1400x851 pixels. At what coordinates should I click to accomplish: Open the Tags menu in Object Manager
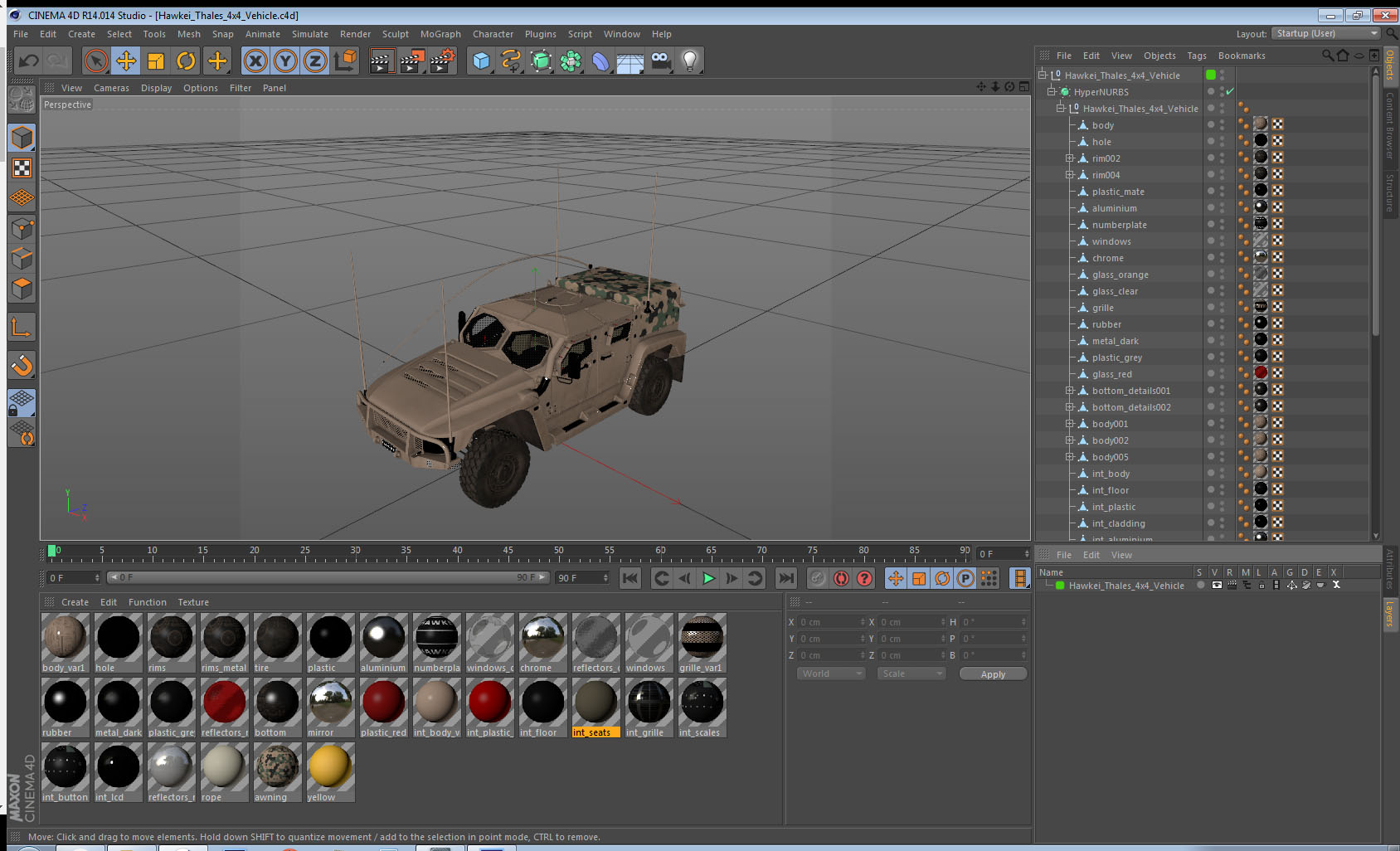(x=1197, y=56)
